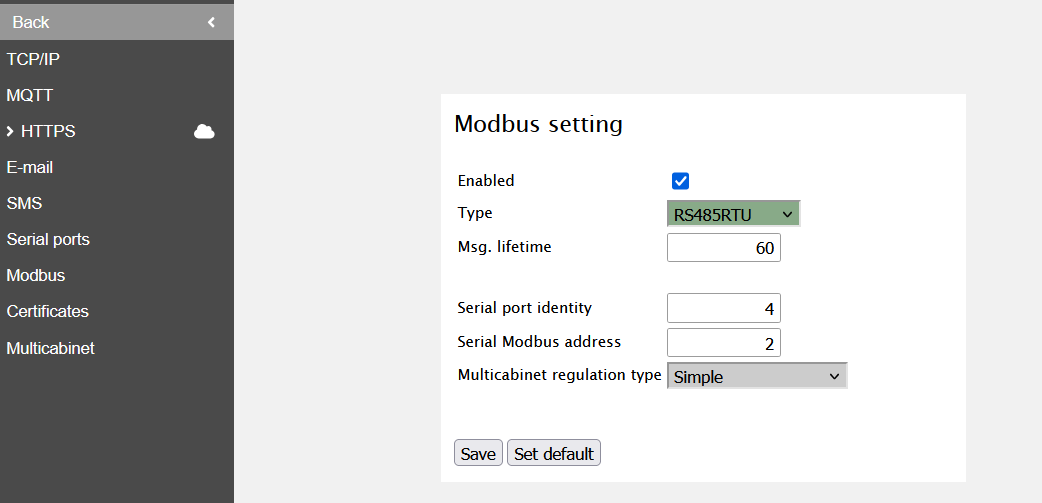Select E-mail in the sidebar
Viewport: 1042px width, 503px height.
pos(30,167)
